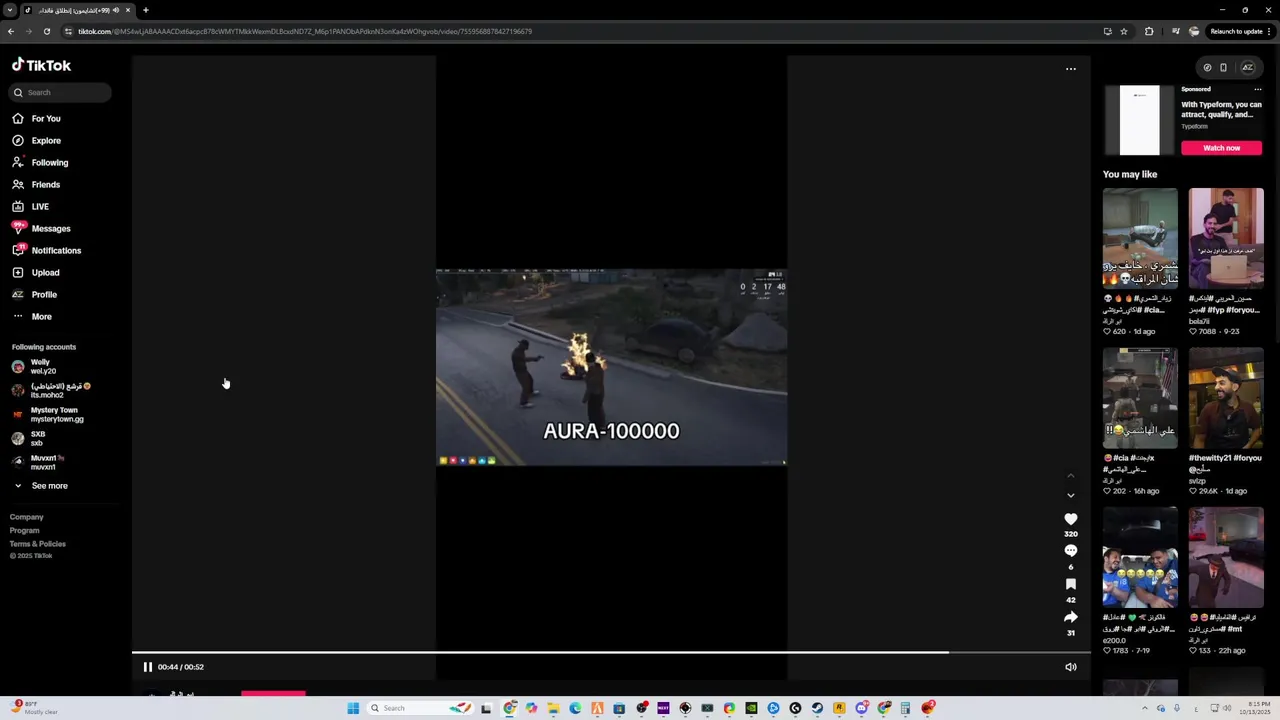Reload the browser page
Viewport: 1280px width, 720px height.
(x=46, y=31)
